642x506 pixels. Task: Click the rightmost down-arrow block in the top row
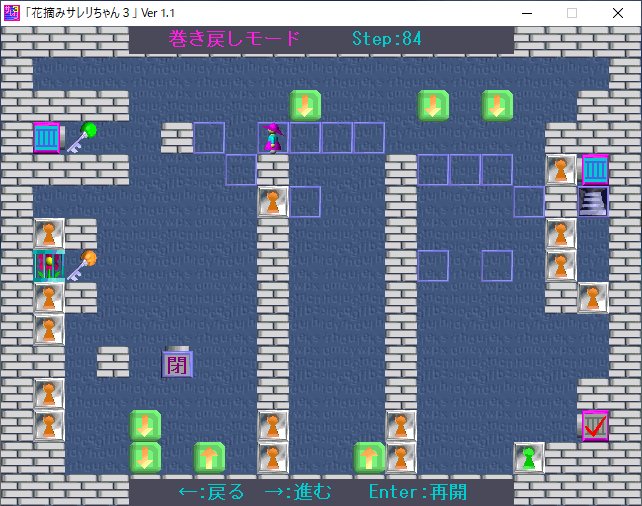tap(497, 105)
